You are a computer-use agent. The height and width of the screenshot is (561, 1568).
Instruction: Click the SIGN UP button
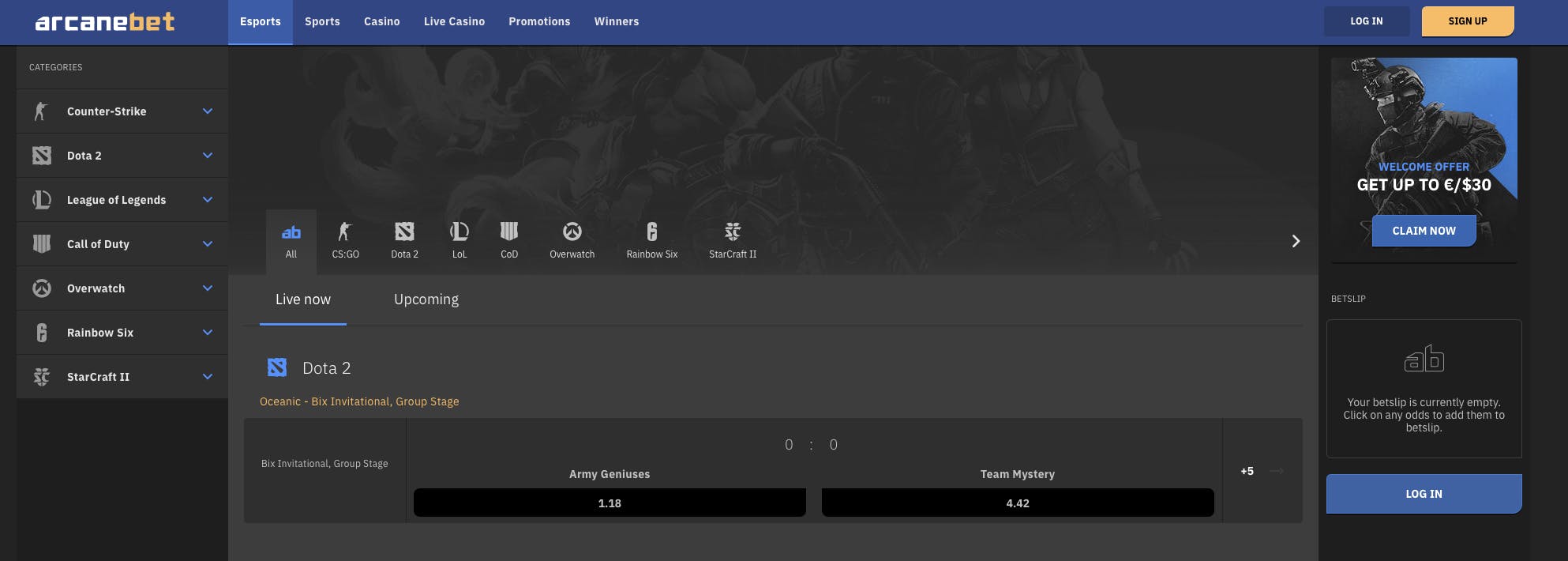(1468, 21)
